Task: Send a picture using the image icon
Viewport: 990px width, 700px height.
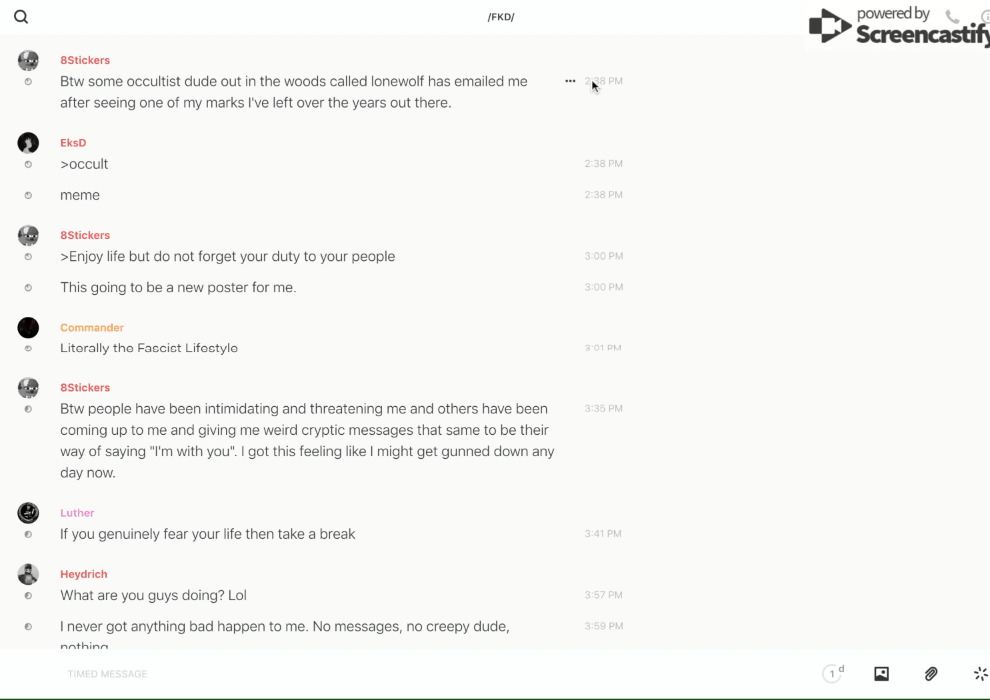Action: click(881, 674)
